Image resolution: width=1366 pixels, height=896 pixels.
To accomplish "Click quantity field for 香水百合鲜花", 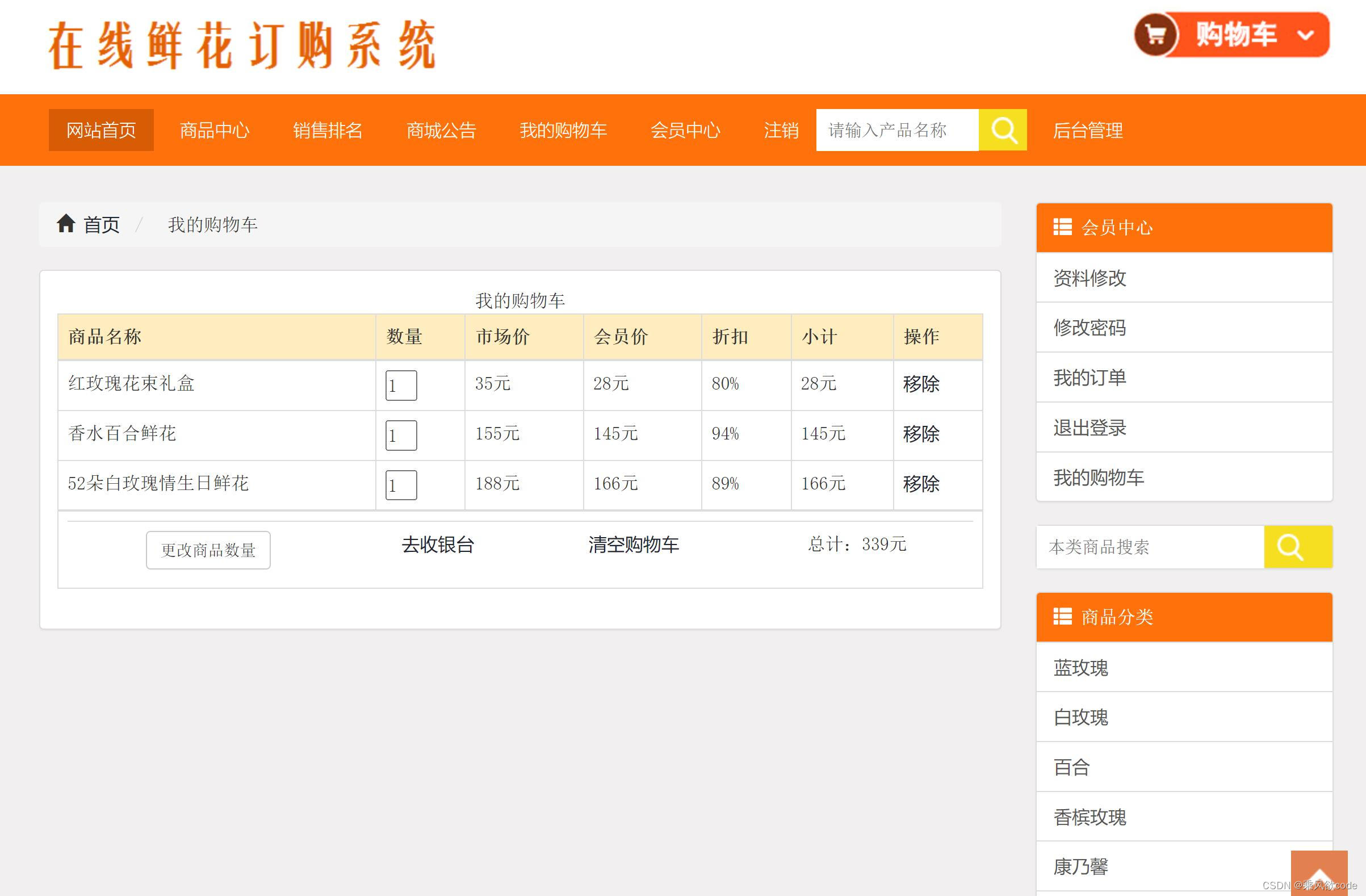I will coord(401,435).
